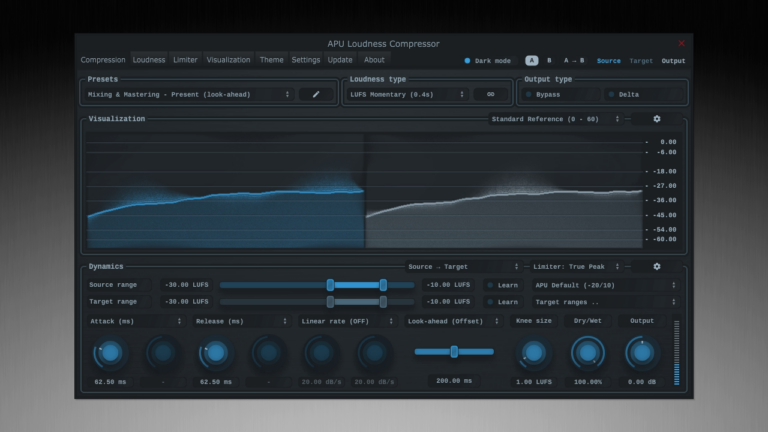Image resolution: width=768 pixels, height=432 pixels.
Task: Open the Loudness tab
Action: (x=149, y=60)
